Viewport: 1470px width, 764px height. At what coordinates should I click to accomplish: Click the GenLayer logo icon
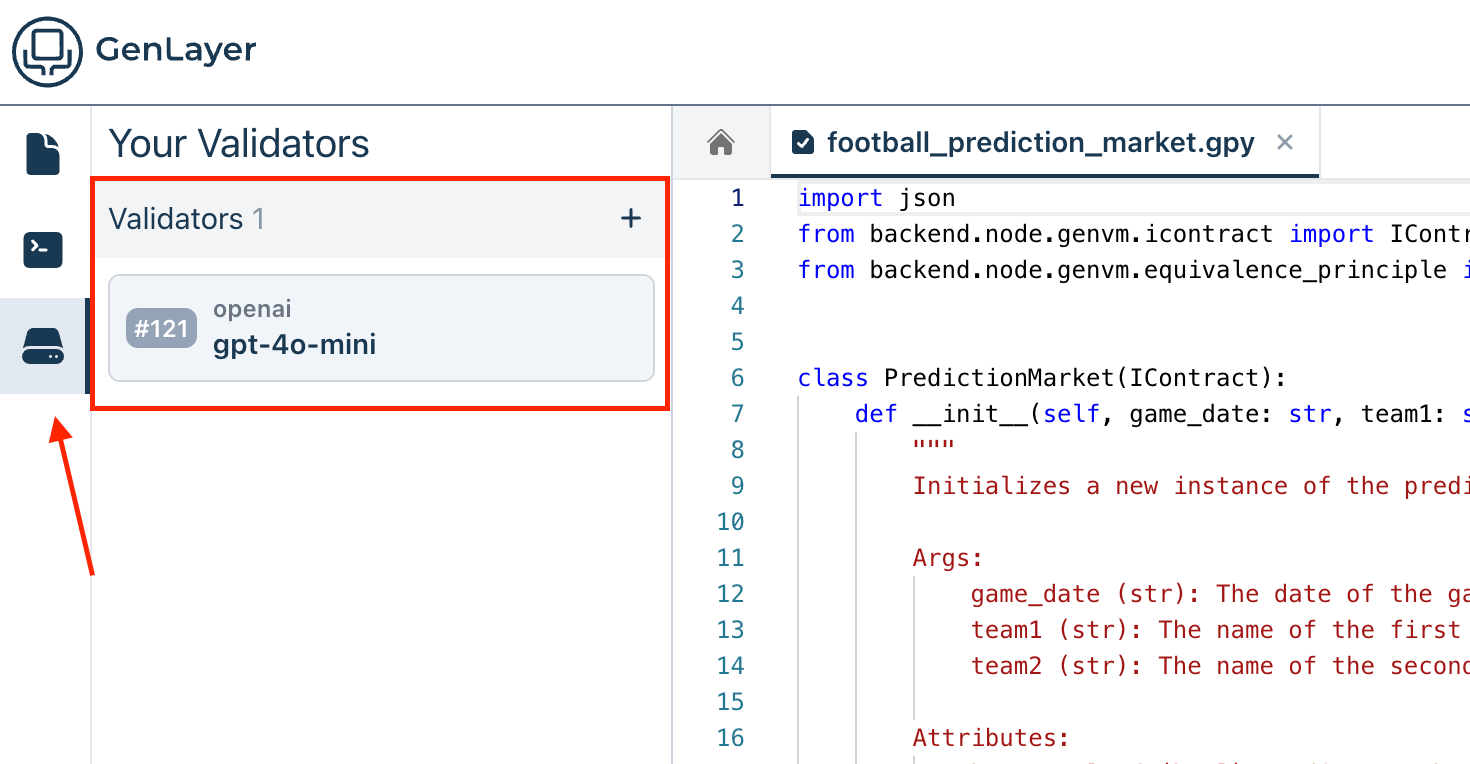pyautogui.click(x=47, y=51)
